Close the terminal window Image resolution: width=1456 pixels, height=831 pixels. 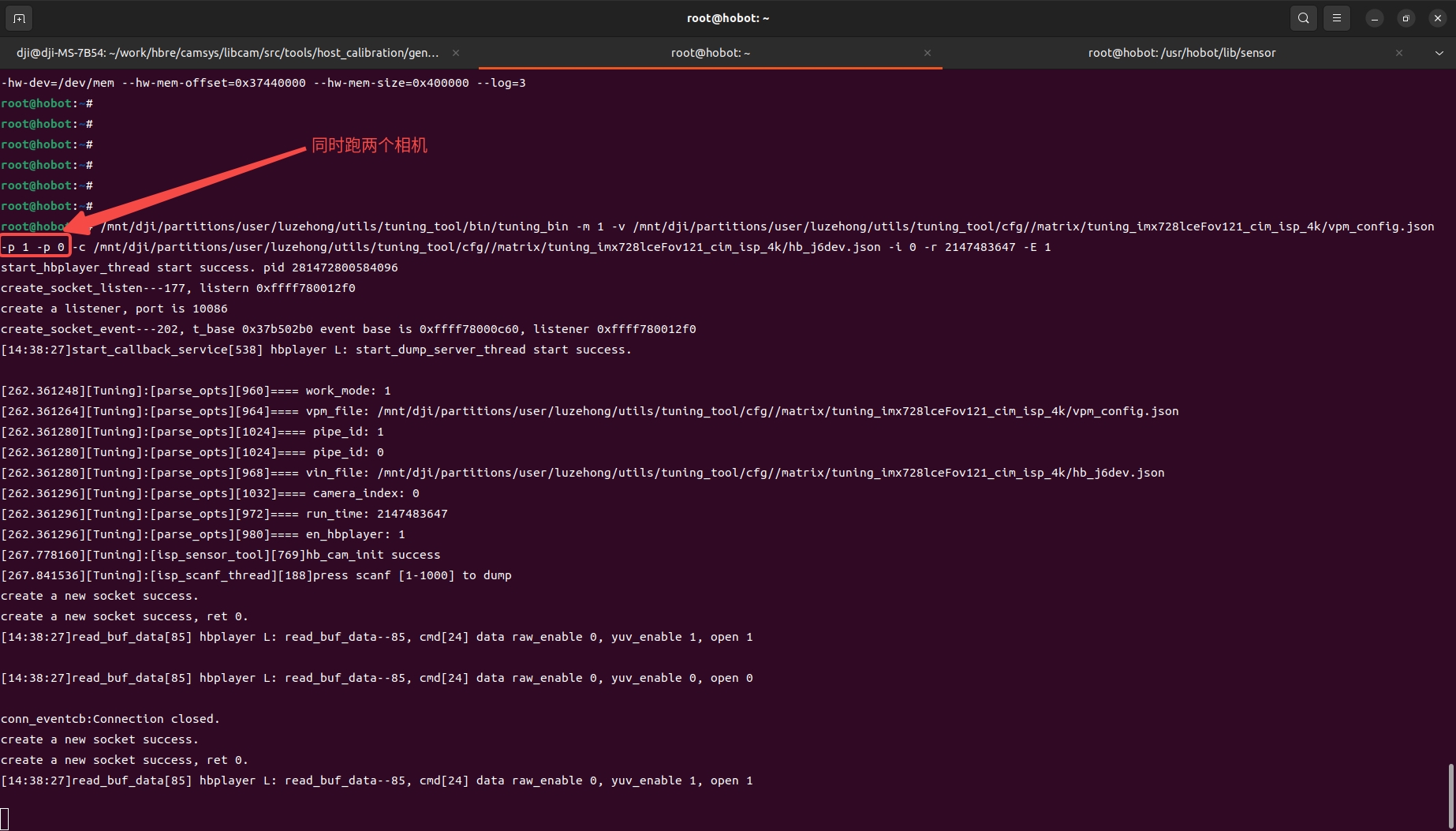(x=1437, y=18)
